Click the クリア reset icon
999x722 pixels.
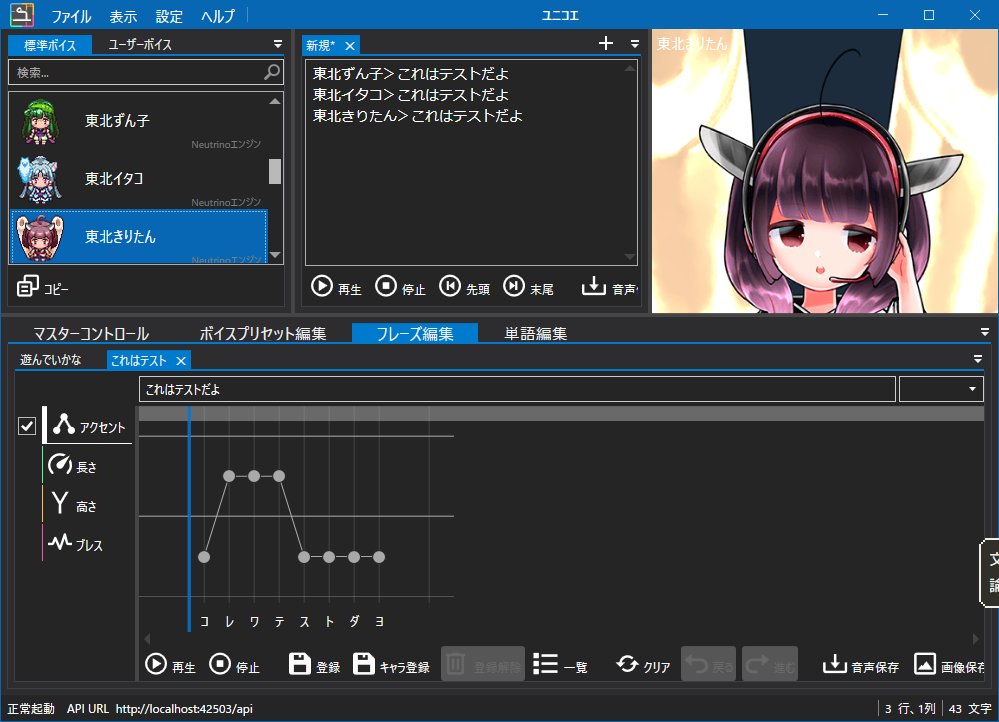tap(627, 664)
